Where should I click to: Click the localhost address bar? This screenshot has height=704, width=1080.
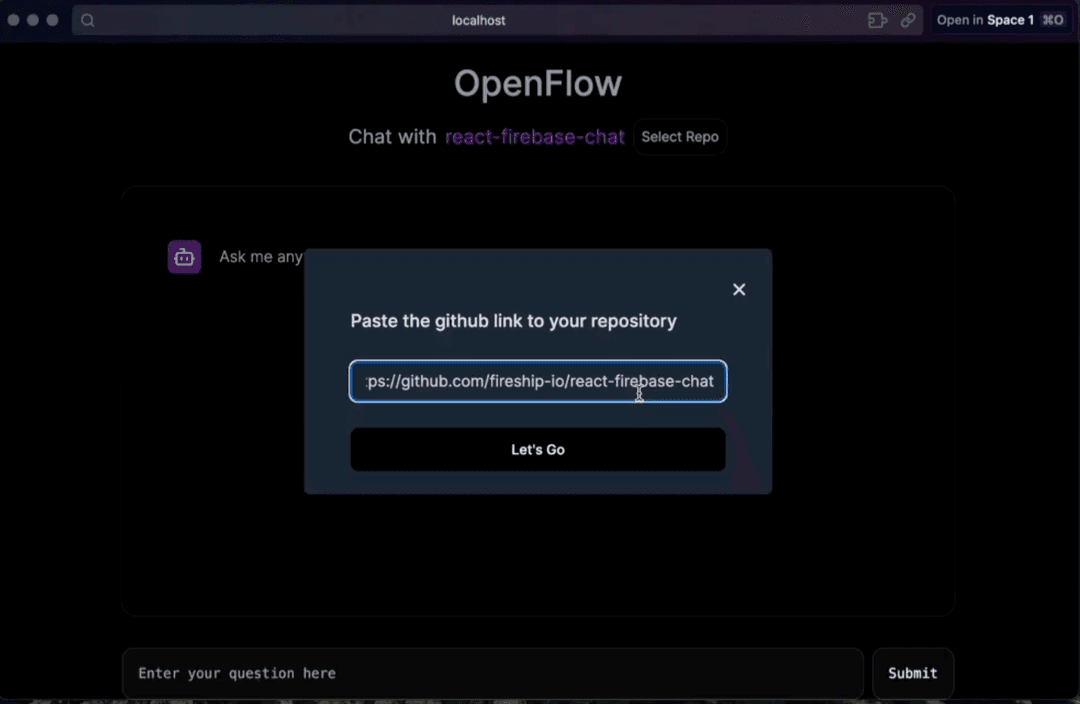[478, 20]
